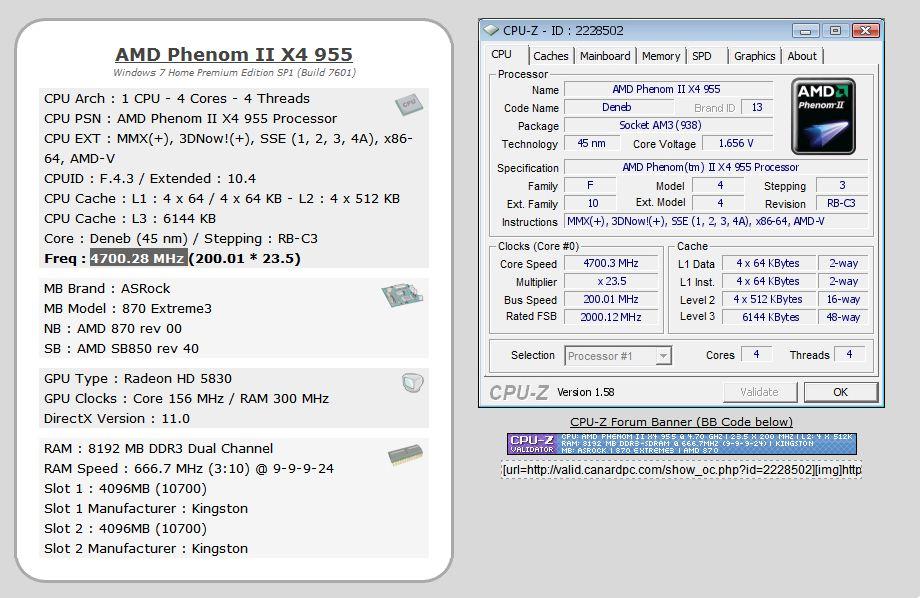
Task: Click the AMD Phenom II logo image
Action: tap(823, 116)
